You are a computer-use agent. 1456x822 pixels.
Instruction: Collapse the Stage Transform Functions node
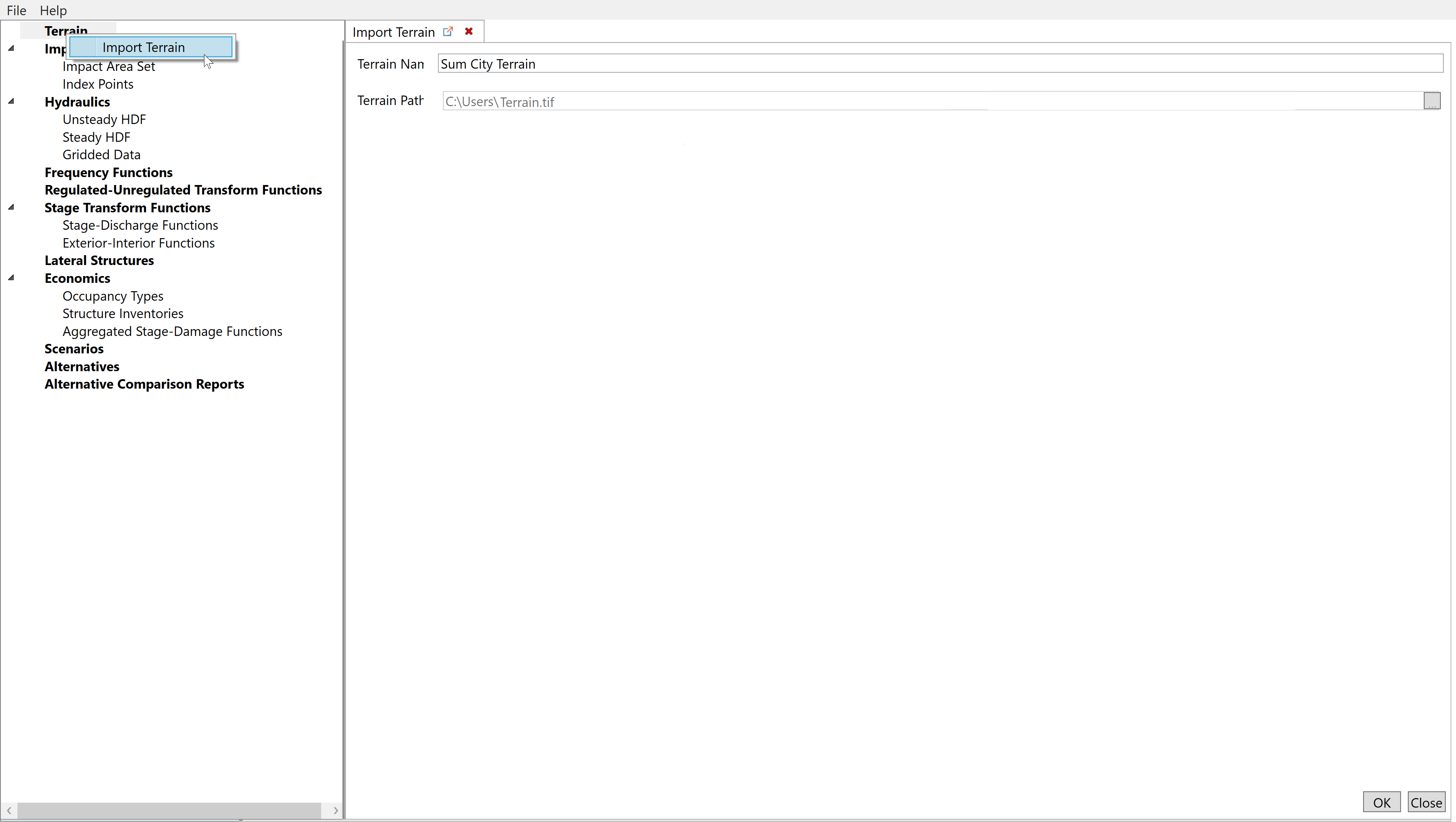(x=11, y=207)
